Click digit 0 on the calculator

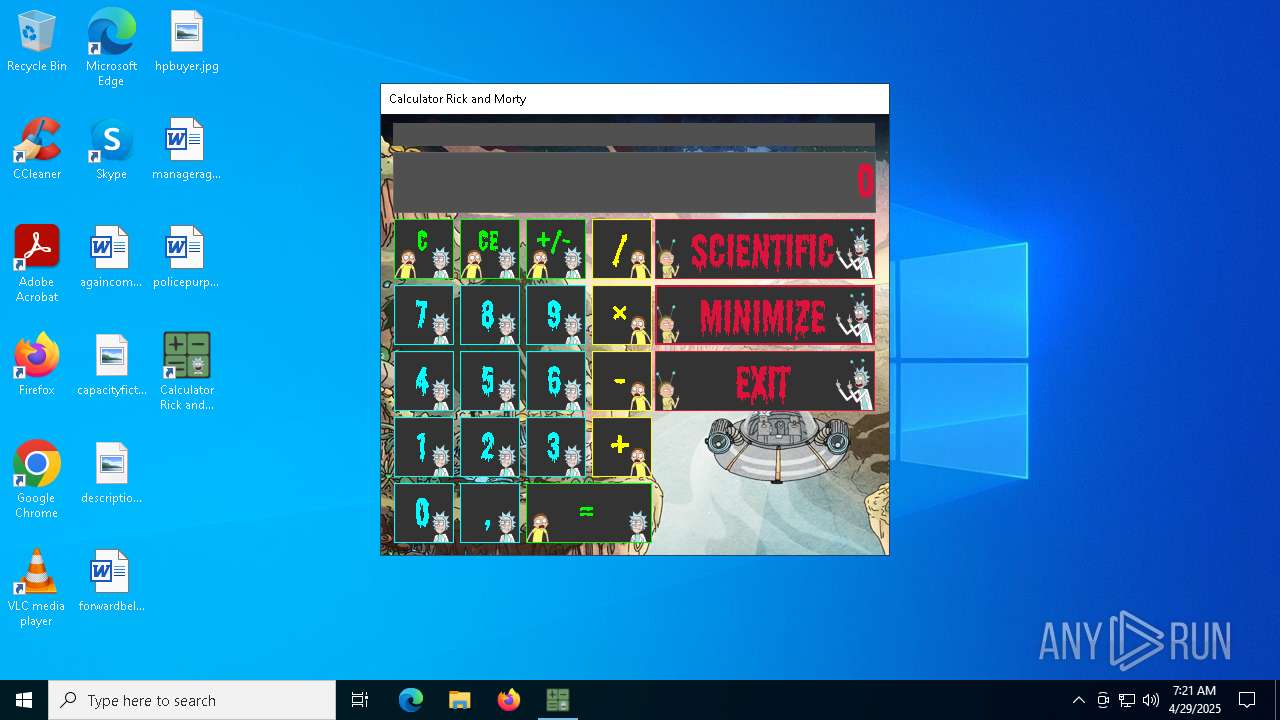424,513
